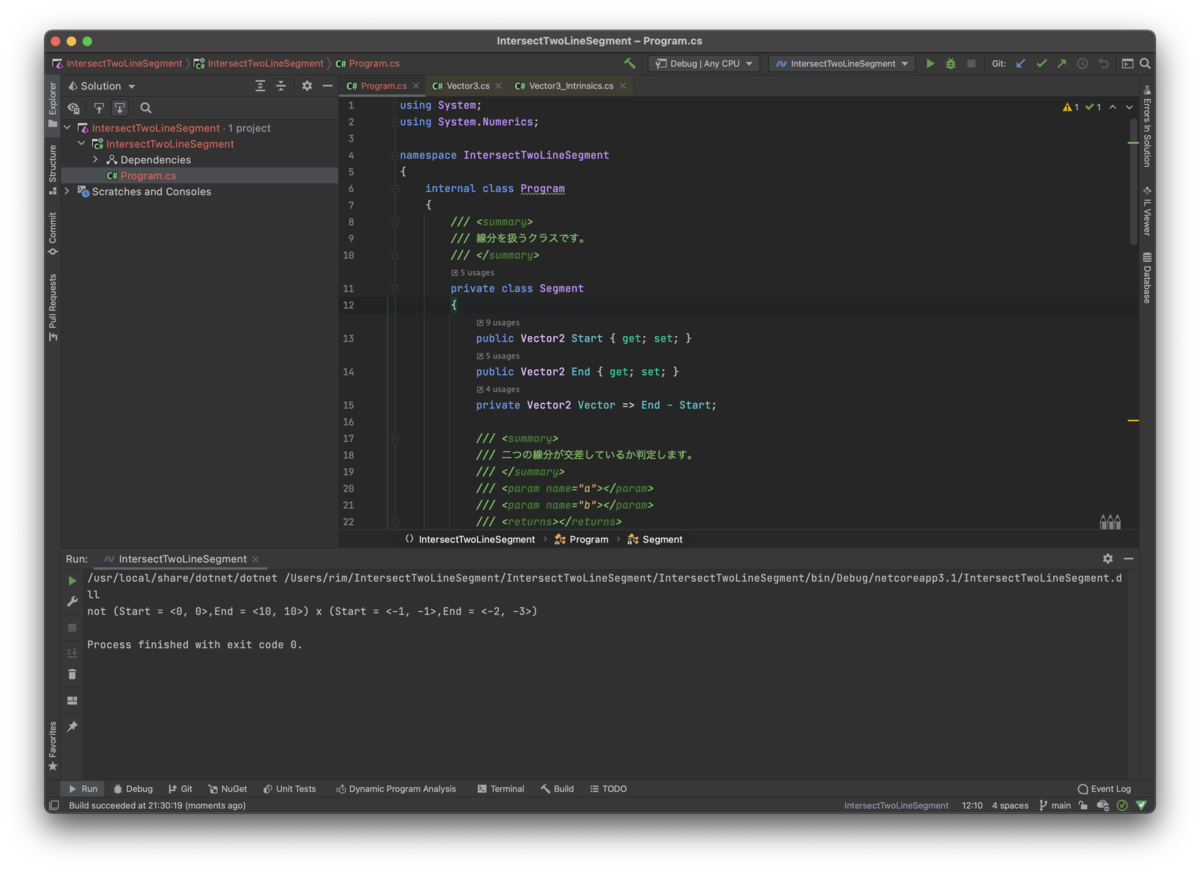Expand the Dependencies tree node
Image resolution: width=1200 pixels, height=872 pixels.
(x=95, y=160)
